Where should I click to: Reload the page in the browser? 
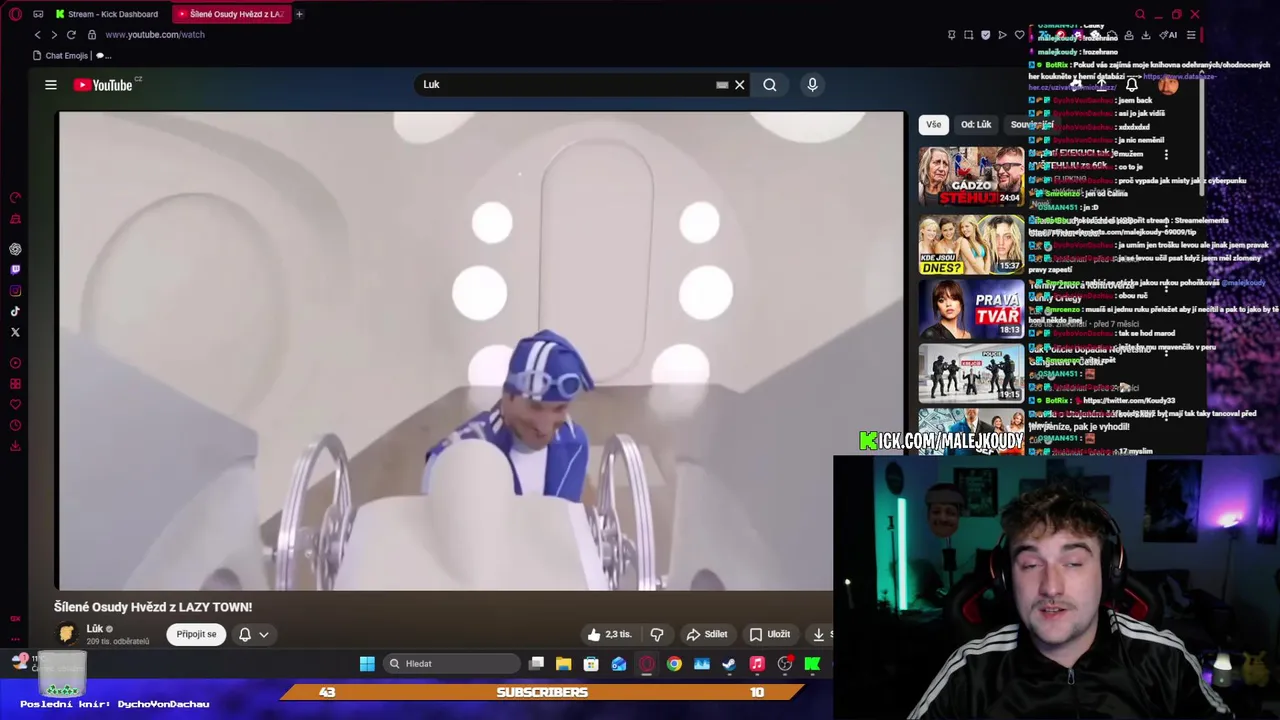click(71, 34)
